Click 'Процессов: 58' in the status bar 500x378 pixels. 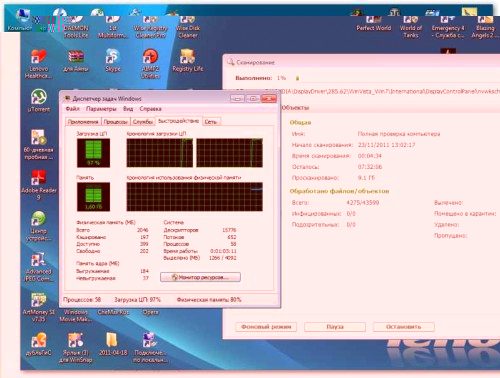pos(82,300)
